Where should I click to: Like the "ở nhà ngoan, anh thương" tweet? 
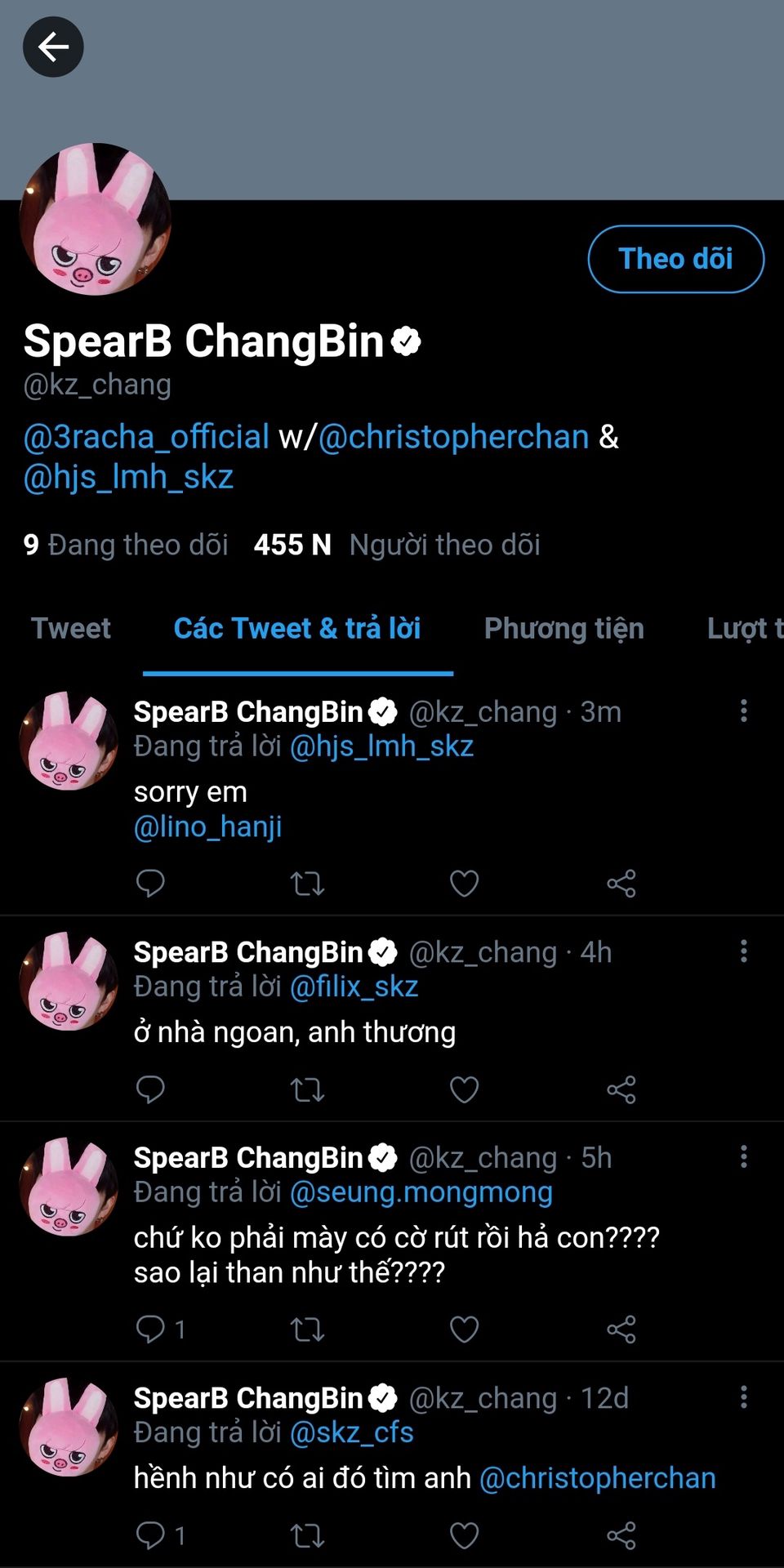[x=464, y=1089]
